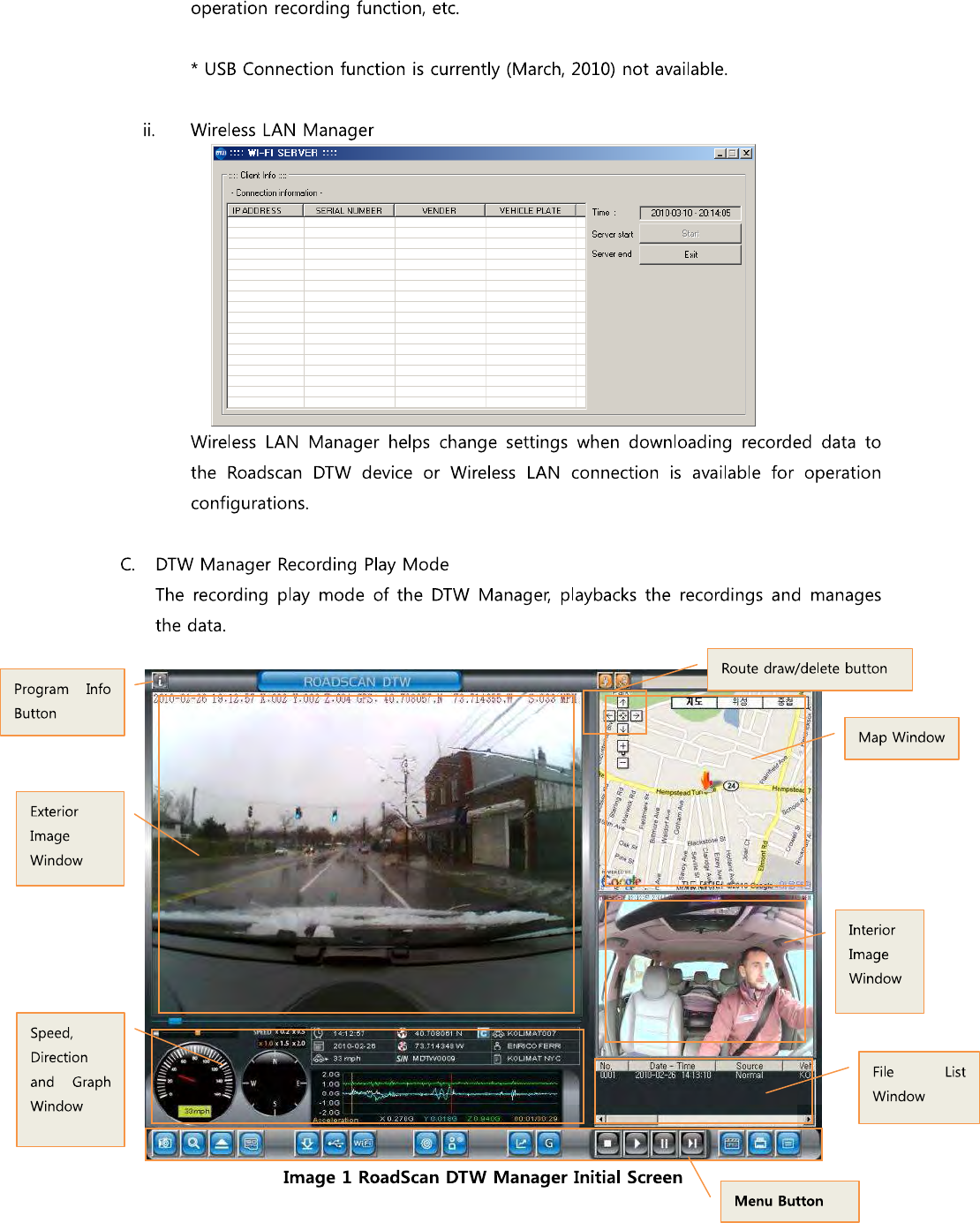
Task: Click the Source column header in file list
Action: click(749, 1066)
